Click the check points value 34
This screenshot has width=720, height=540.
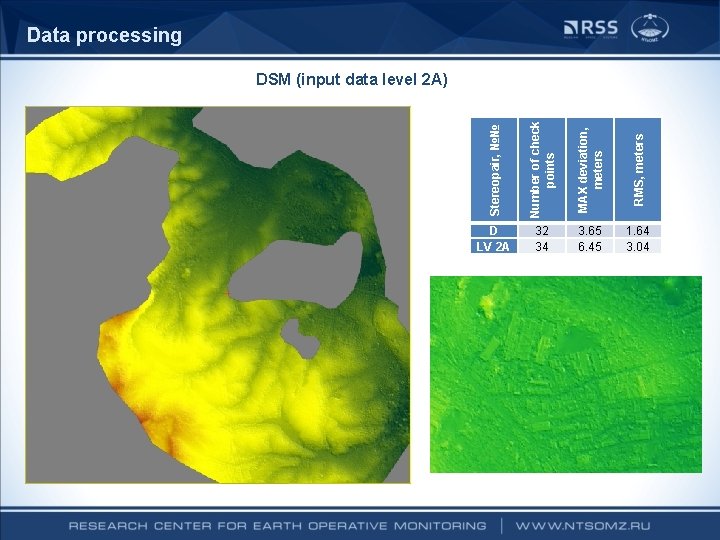point(542,247)
